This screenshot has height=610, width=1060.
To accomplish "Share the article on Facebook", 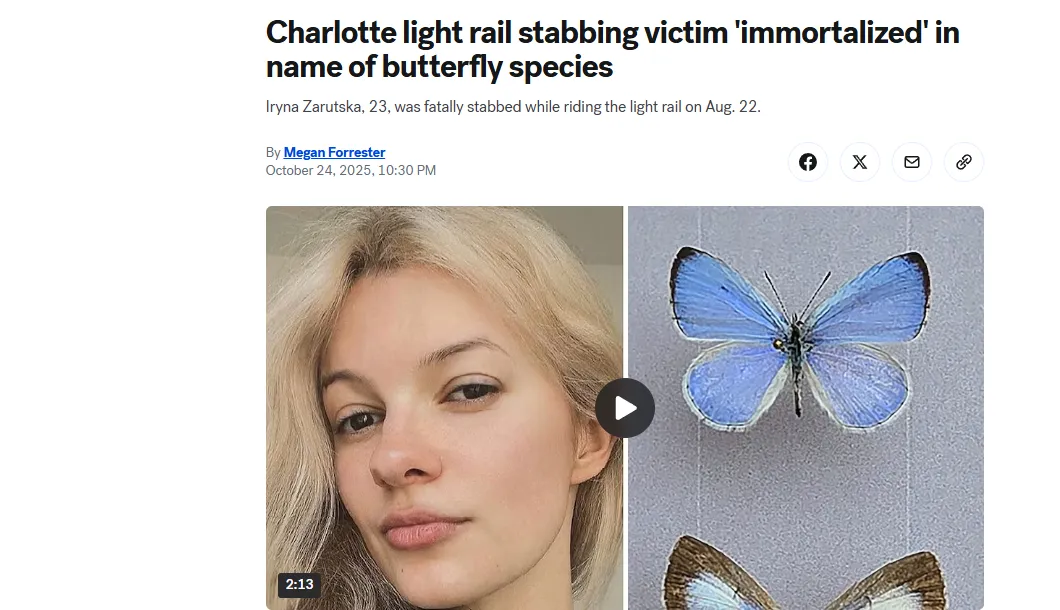I will 807,162.
